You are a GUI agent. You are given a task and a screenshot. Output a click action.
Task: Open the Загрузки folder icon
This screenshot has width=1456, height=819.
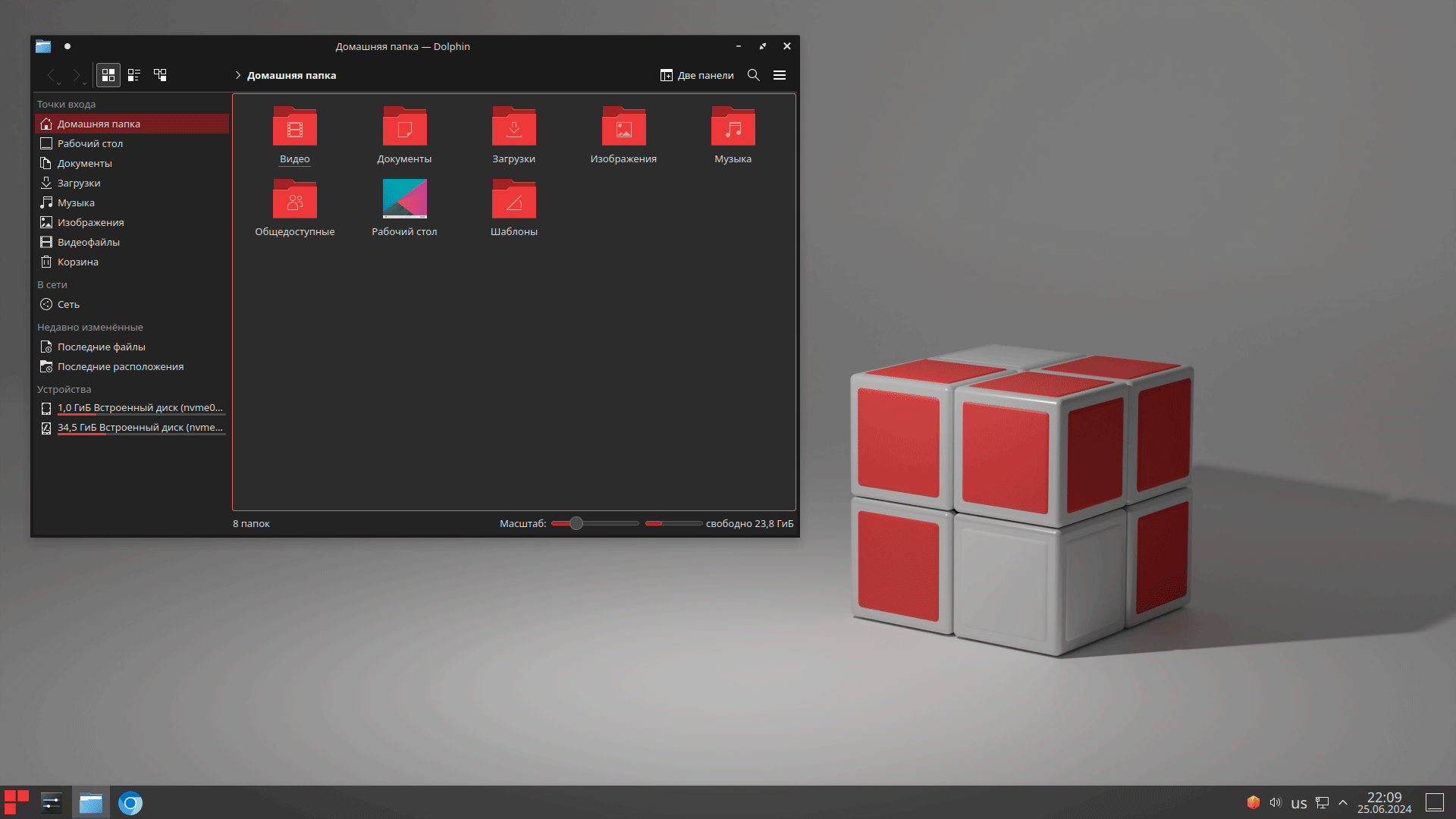[x=513, y=127]
